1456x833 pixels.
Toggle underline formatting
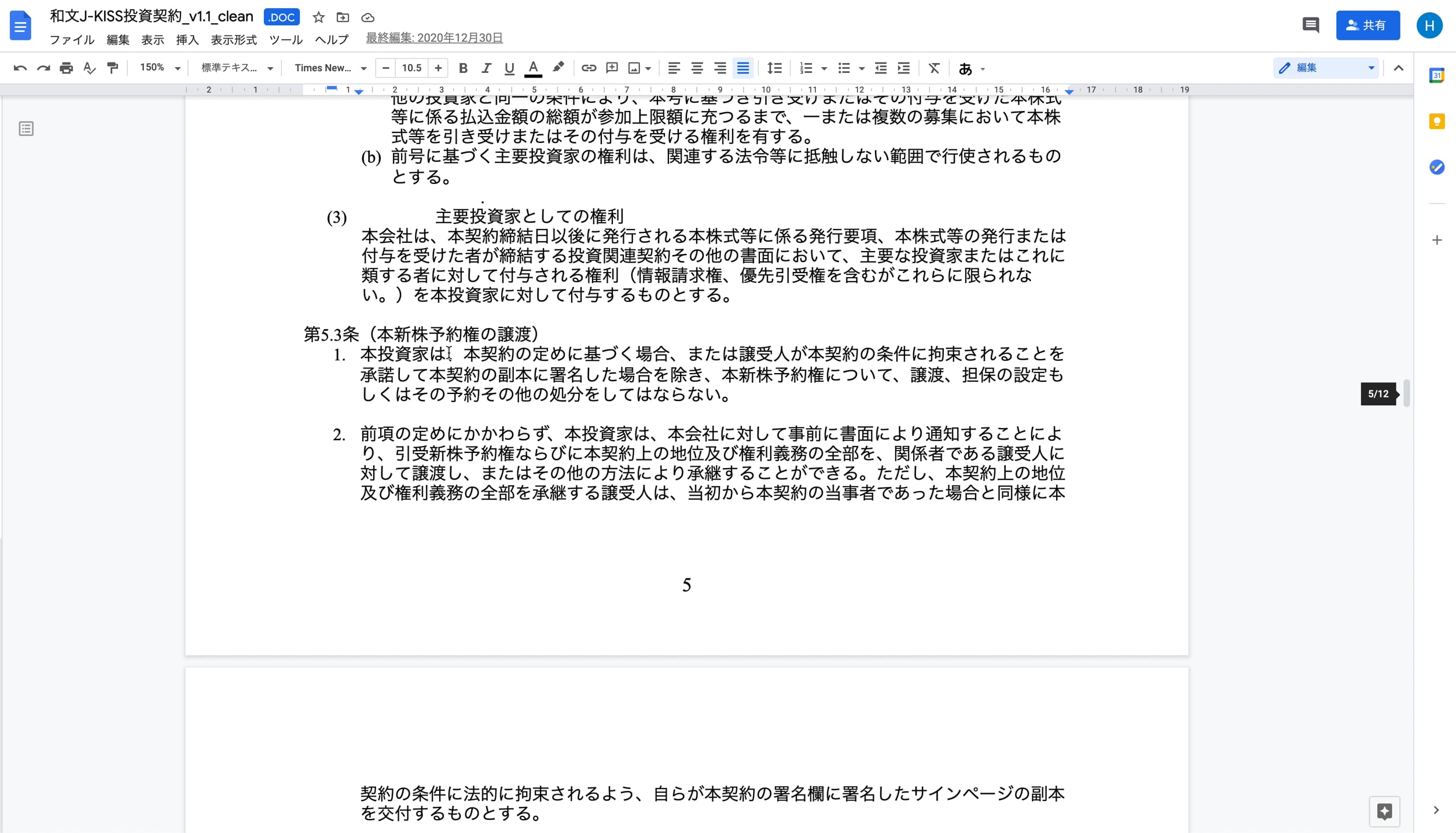(x=509, y=68)
